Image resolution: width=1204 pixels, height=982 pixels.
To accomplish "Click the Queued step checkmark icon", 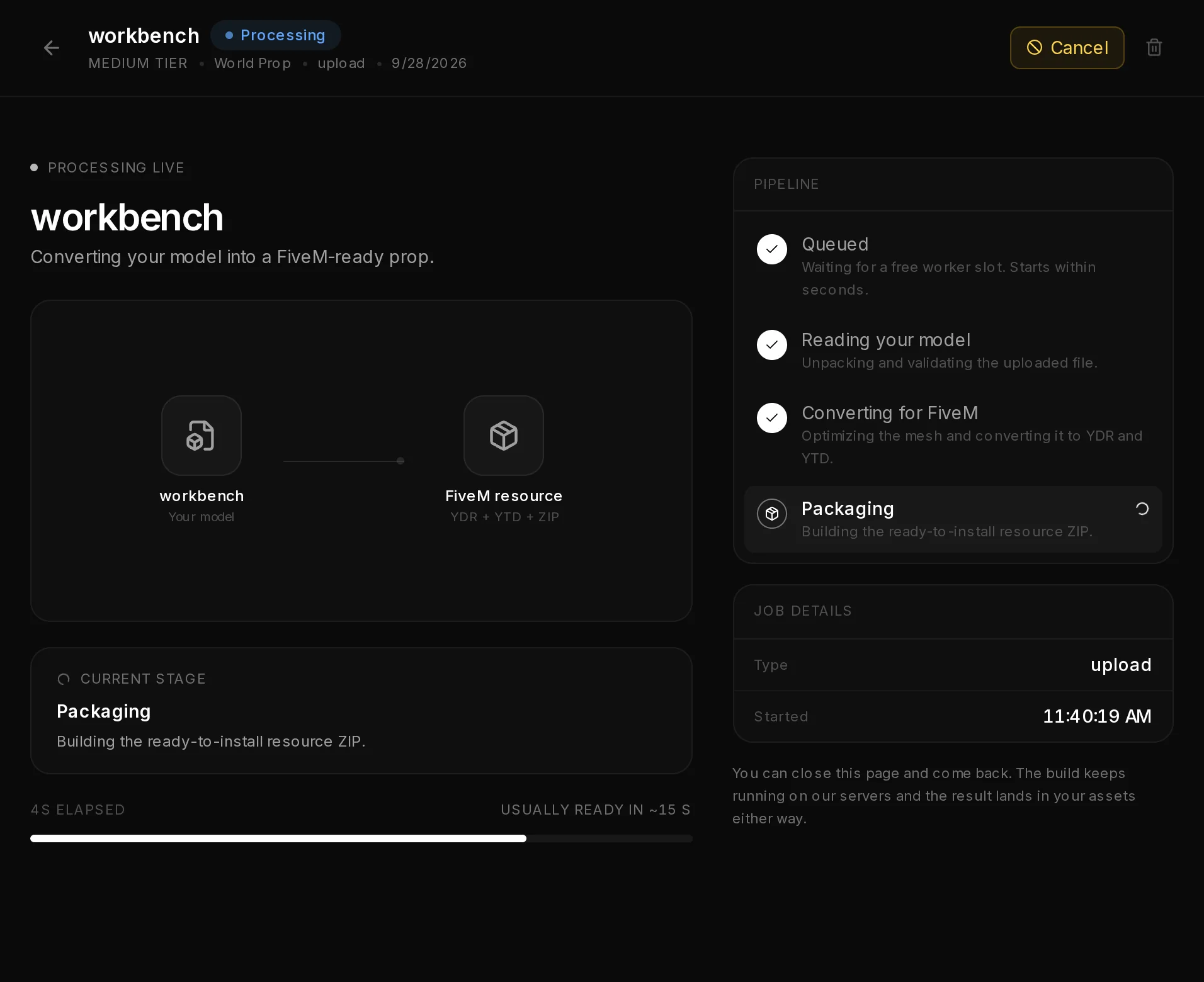I will point(771,249).
